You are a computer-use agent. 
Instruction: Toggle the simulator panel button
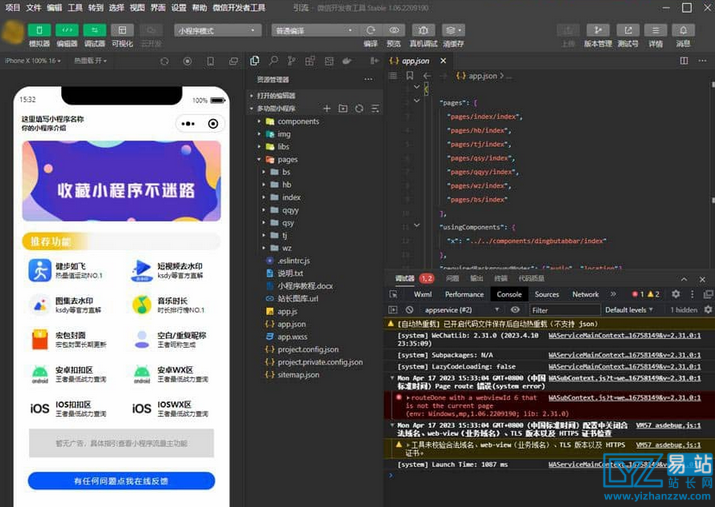point(39,30)
